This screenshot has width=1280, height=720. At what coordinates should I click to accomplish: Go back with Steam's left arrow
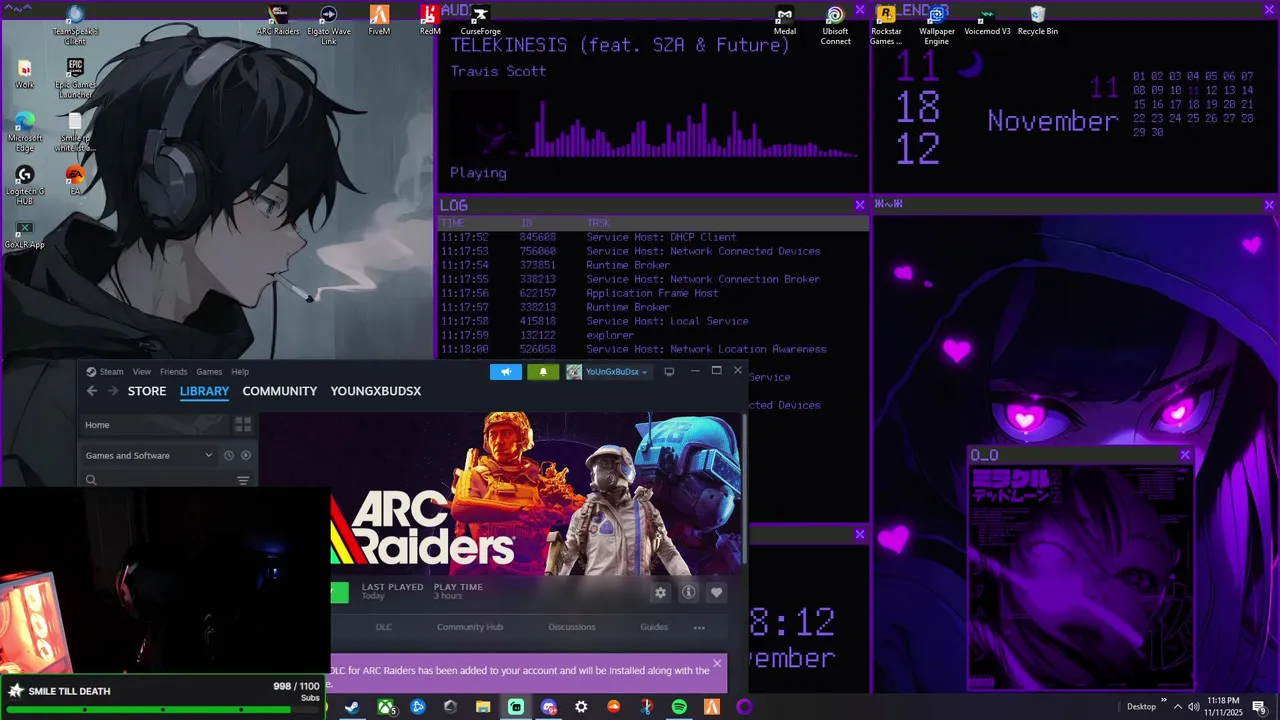92,391
